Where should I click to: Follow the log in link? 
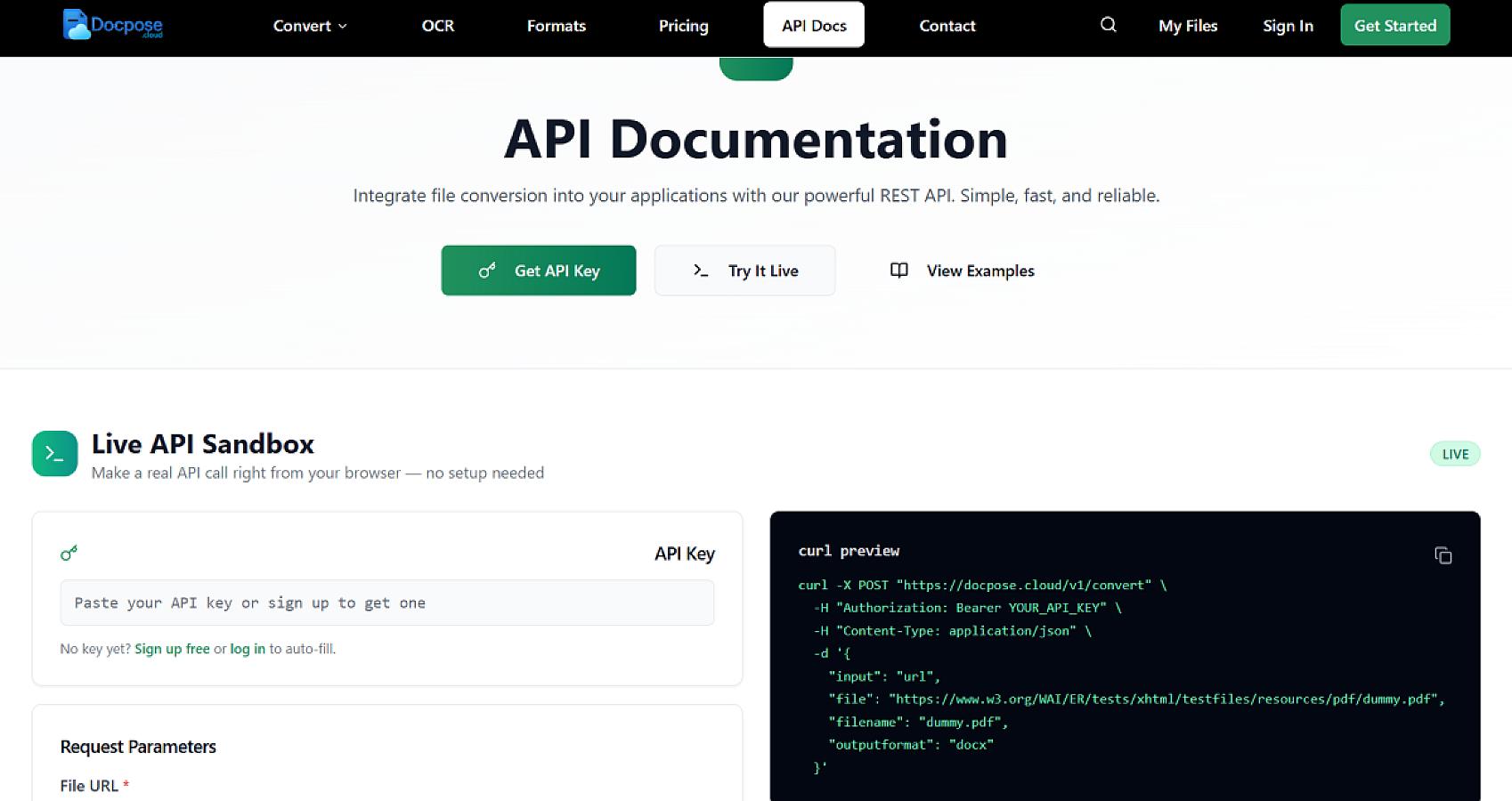(248, 649)
